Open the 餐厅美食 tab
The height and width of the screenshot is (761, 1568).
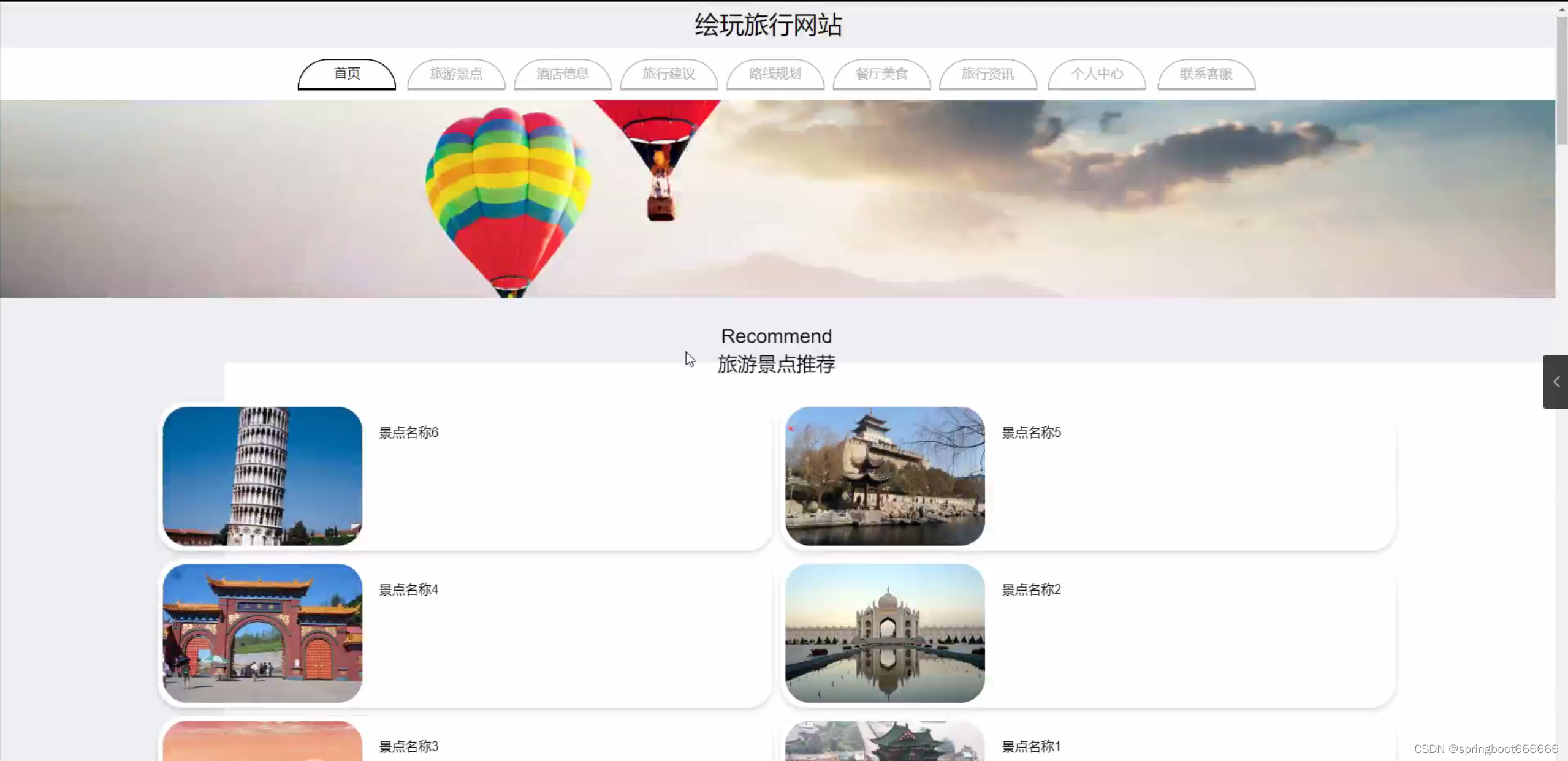pyautogui.click(x=881, y=74)
